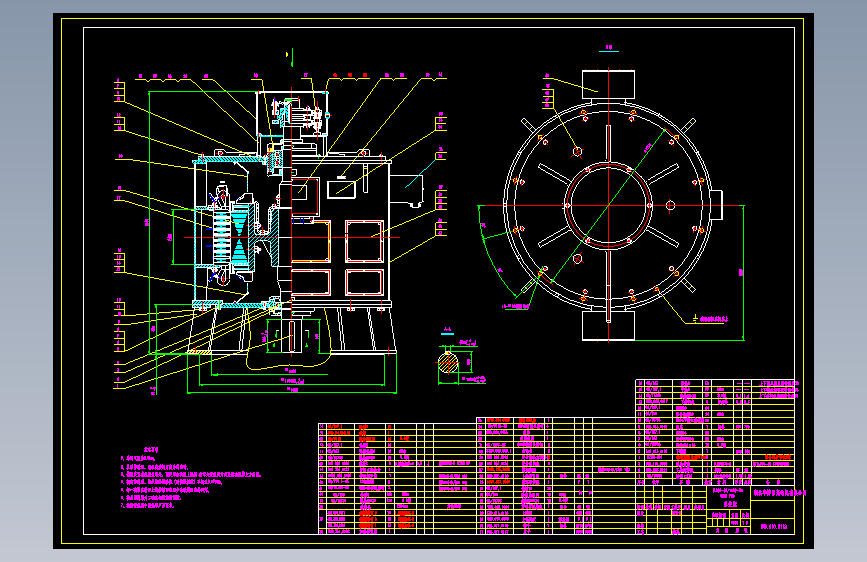867x562 pixels.
Task: Select the drawing number cell in the title block
Action: 774,527
